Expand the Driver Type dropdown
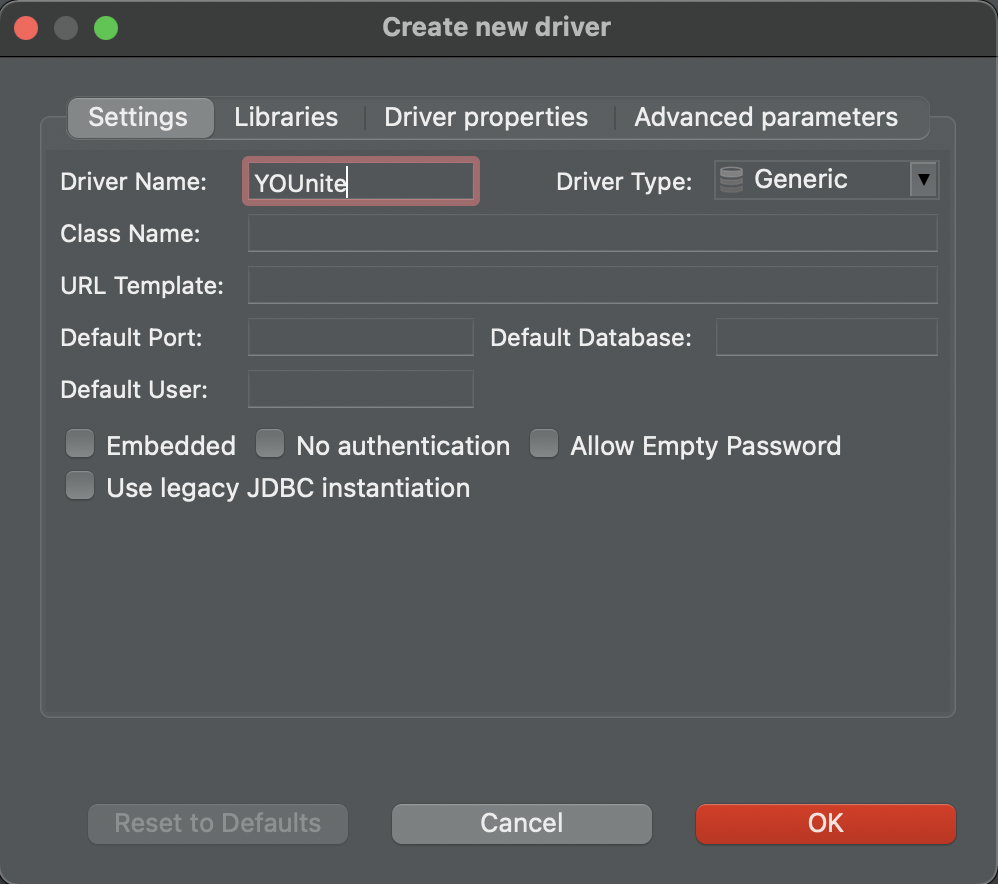The width and height of the screenshot is (998, 884). point(923,181)
